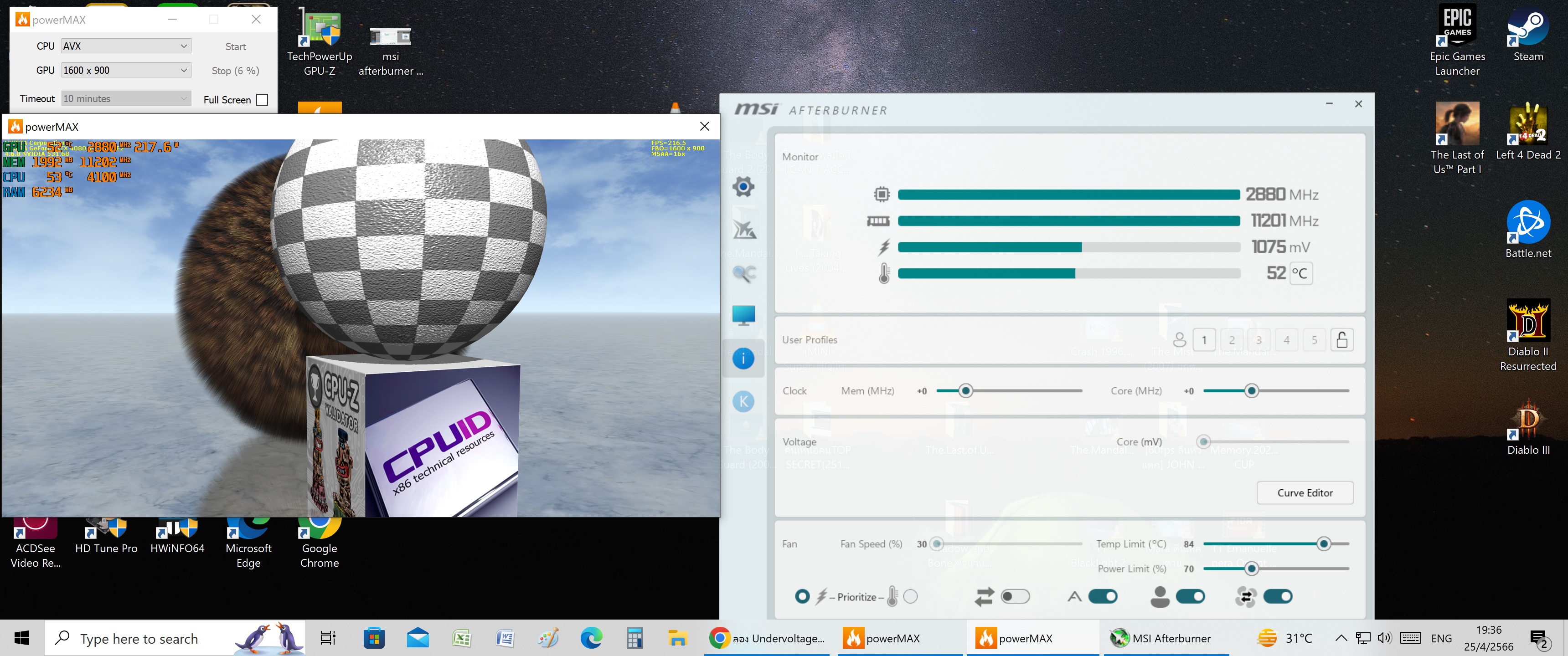Click the user silhouette icon in User Profiles
This screenshot has width=1568, height=656.
pyautogui.click(x=1179, y=339)
